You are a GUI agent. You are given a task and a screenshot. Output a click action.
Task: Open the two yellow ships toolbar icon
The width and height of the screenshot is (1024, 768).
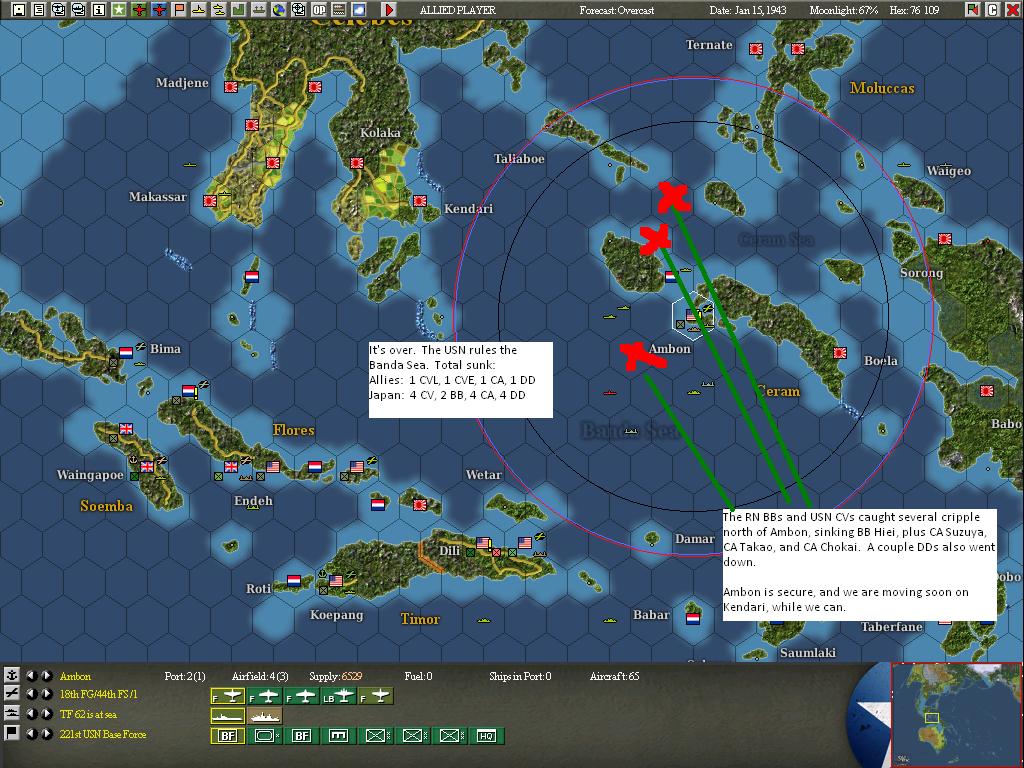click(219, 10)
